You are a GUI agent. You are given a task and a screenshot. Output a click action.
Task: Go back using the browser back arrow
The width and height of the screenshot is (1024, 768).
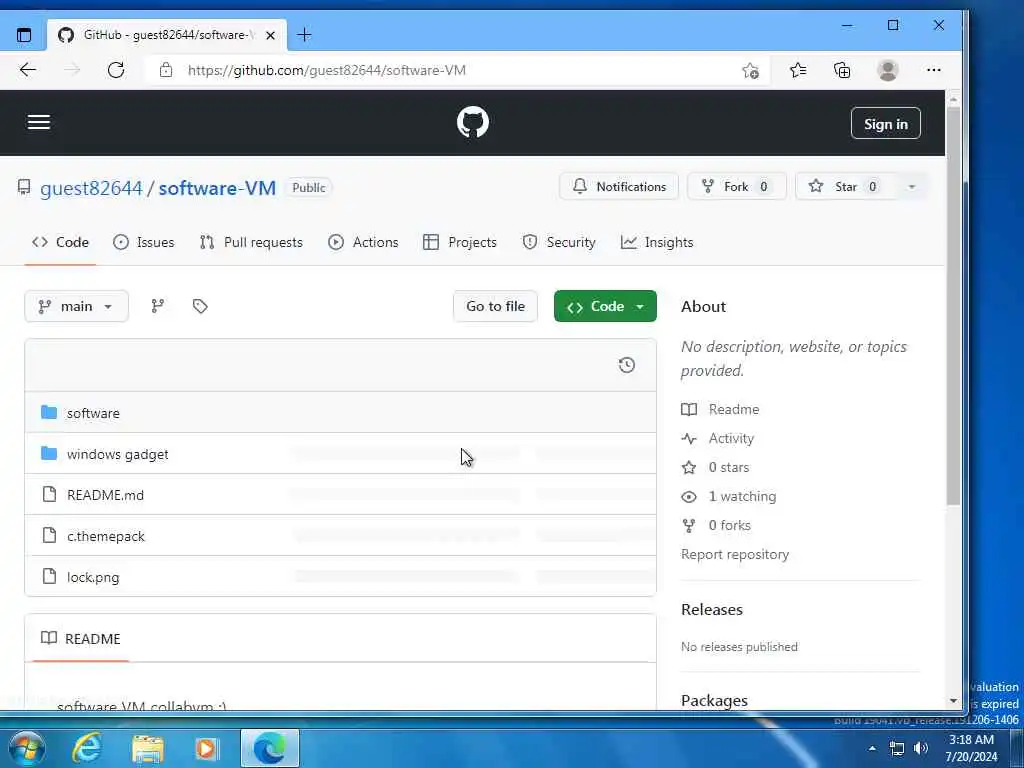(x=27, y=70)
